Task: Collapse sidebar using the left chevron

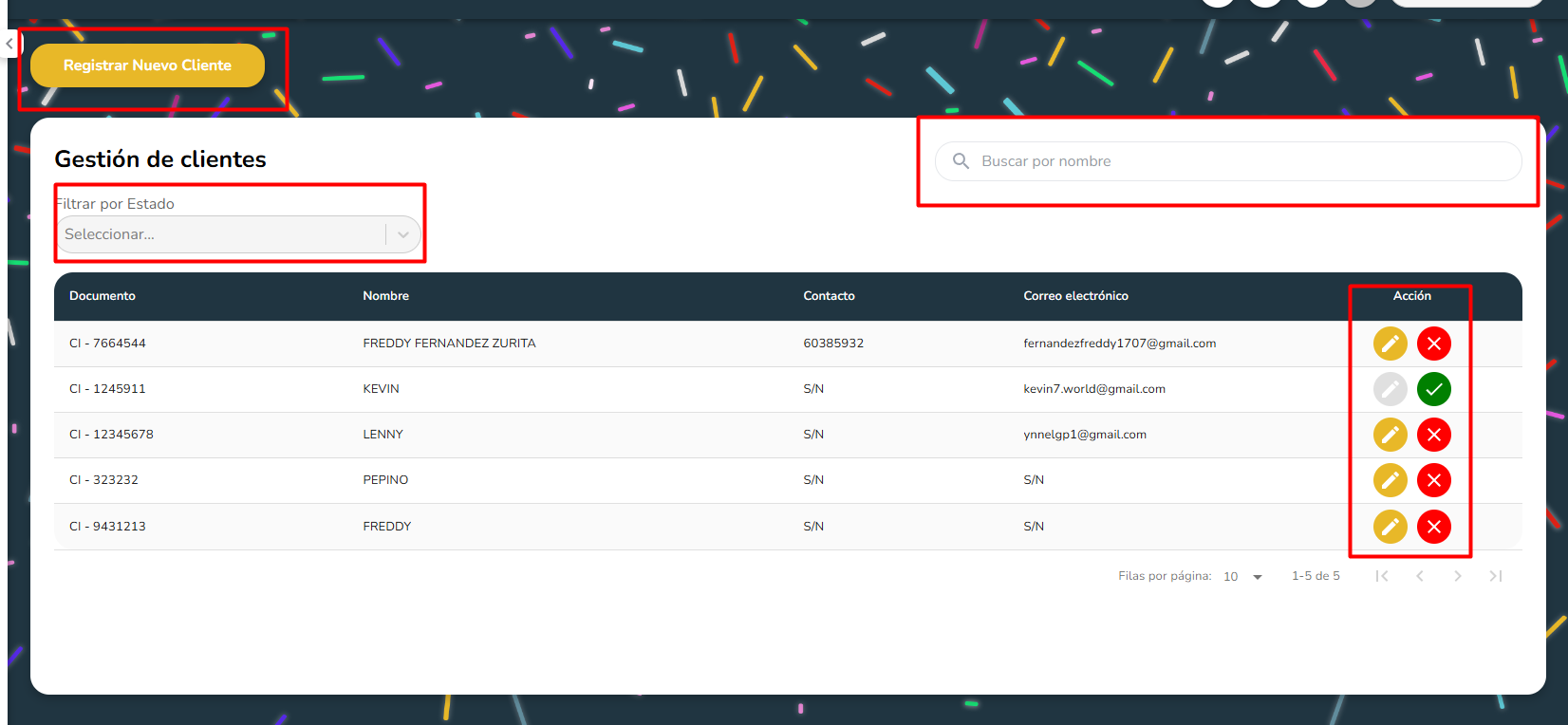Action: click(x=9, y=44)
